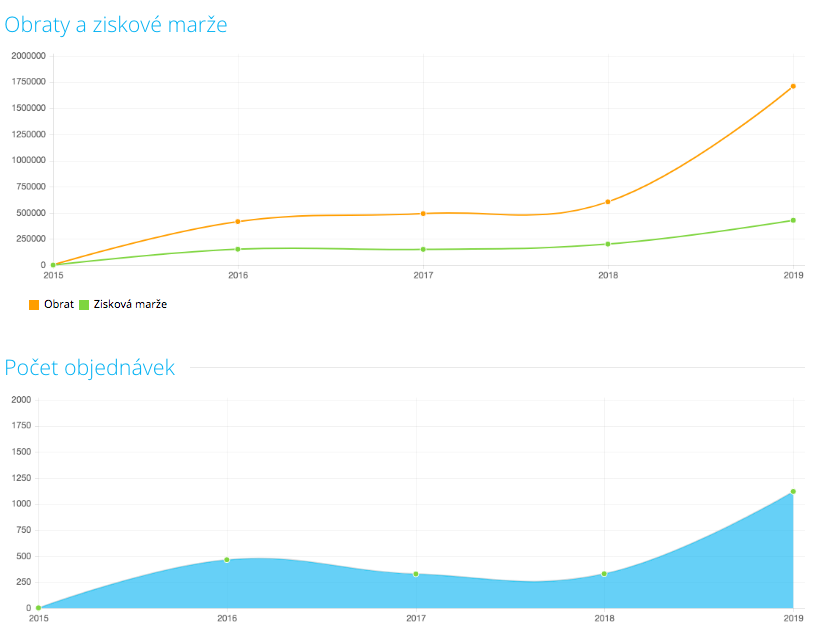Click the 'Počet objednávek' heading
This screenshot has width=816, height=639.
point(90,368)
